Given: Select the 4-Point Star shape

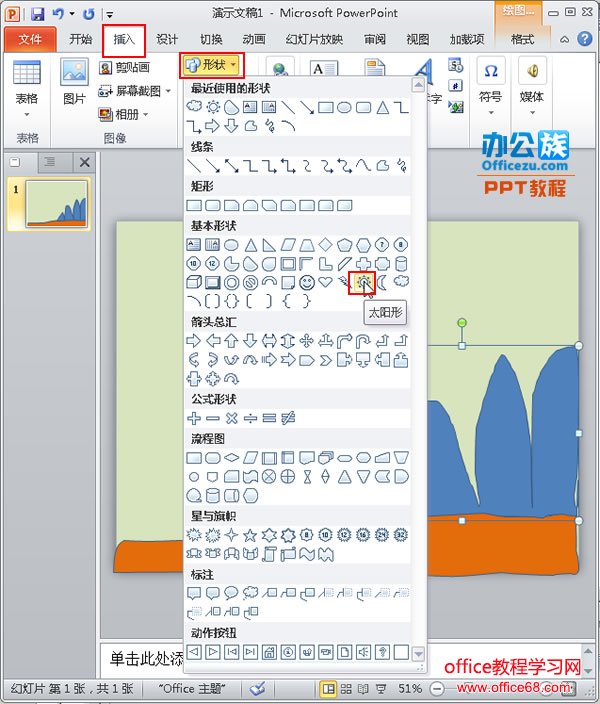Looking at the screenshot, I should pyautogui.click(x=231, y=535).
